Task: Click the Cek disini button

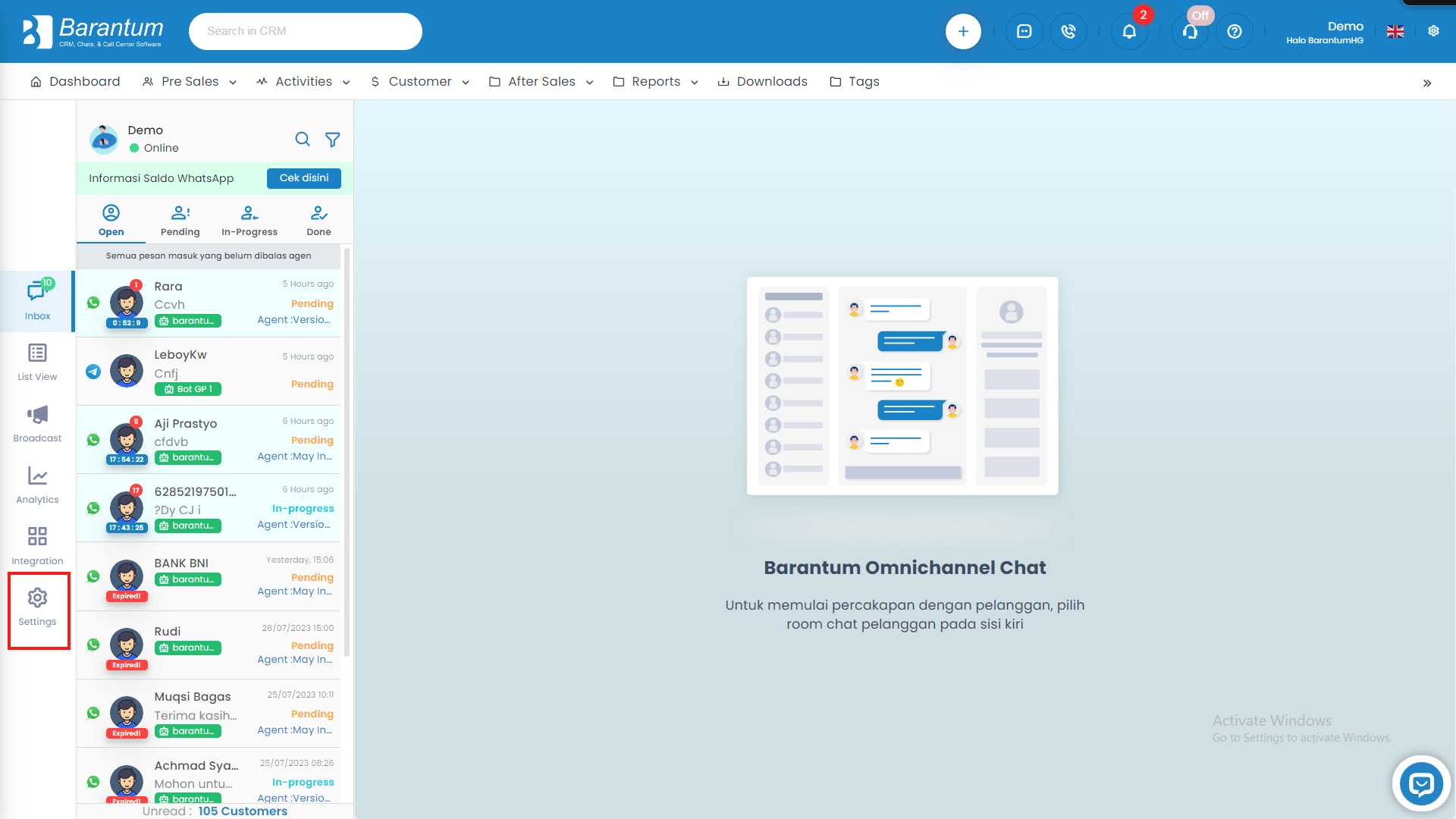Action: point(304,178)
